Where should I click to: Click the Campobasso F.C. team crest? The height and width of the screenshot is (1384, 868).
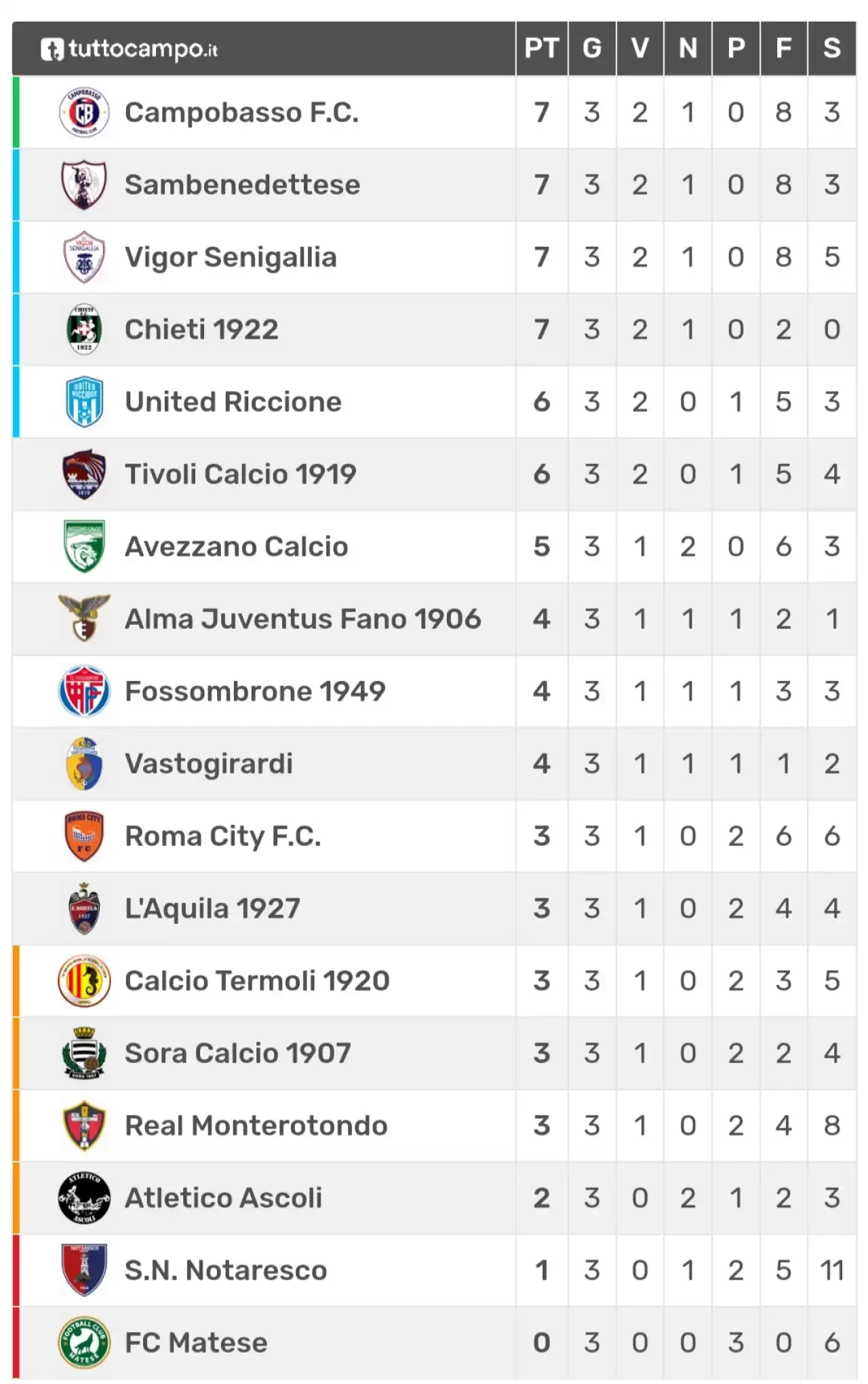(84, 113)
